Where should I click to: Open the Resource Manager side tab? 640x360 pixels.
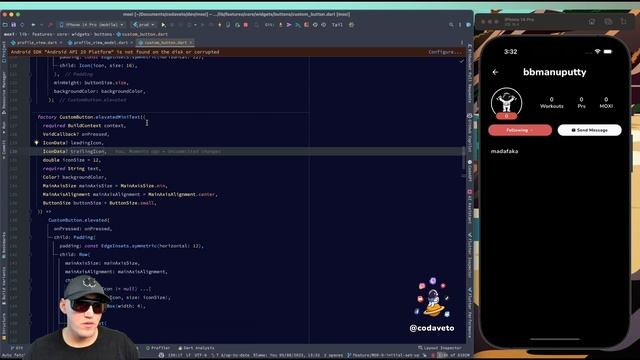pyautogui.click(x=4, y=92)
